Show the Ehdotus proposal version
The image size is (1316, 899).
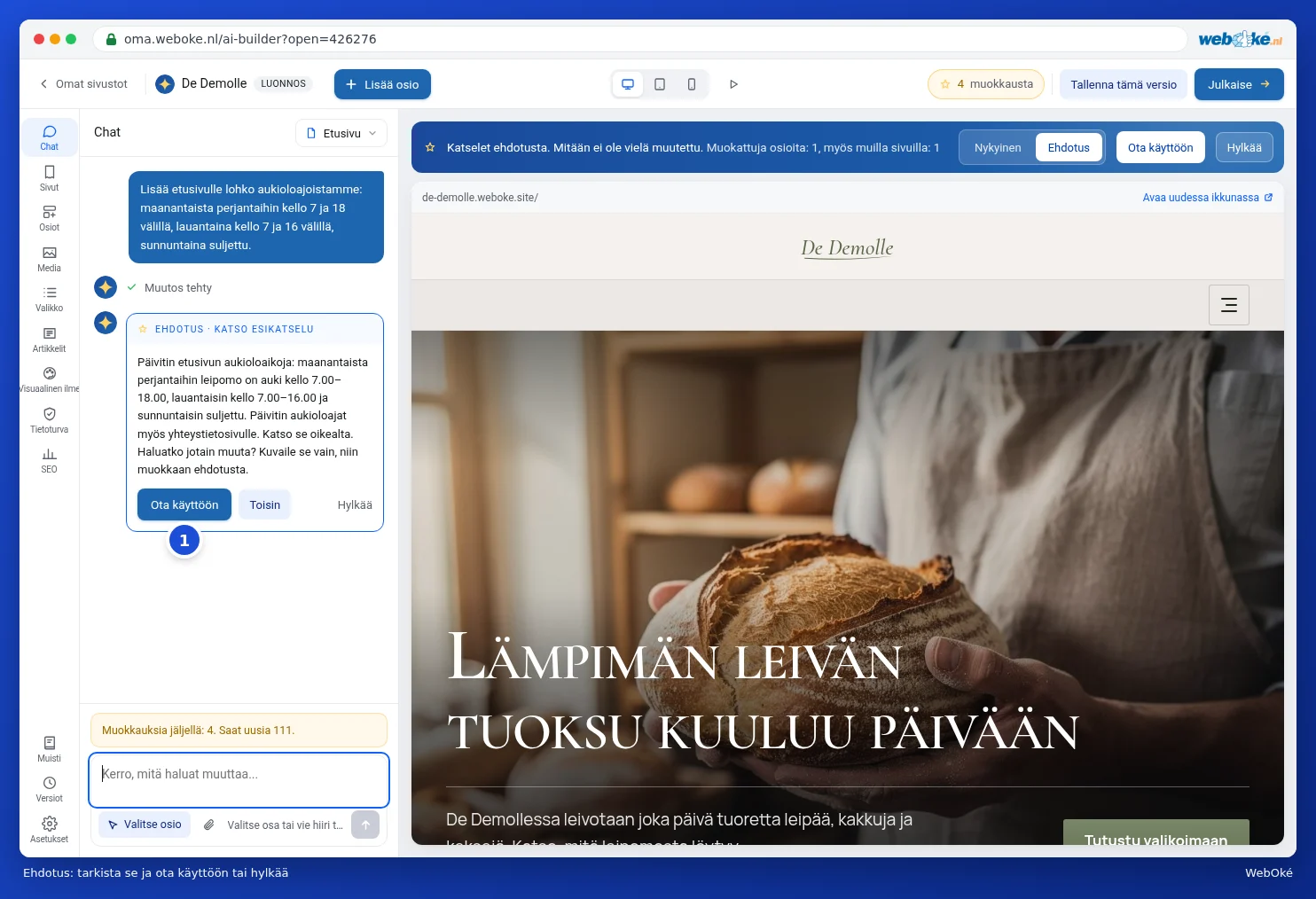(x=1069, y=147)
